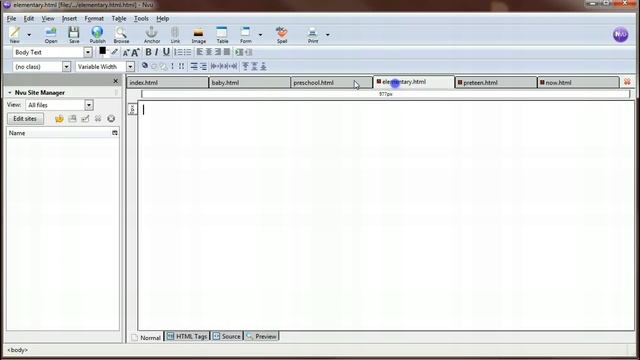The image size is (640, 360).
Task: Open the Tools menu
Action: (141, 18)
